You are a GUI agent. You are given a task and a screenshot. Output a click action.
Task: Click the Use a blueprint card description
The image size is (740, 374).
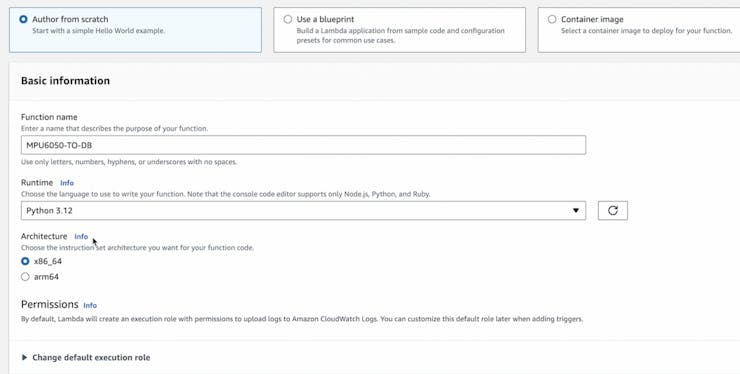pos(400,35)
